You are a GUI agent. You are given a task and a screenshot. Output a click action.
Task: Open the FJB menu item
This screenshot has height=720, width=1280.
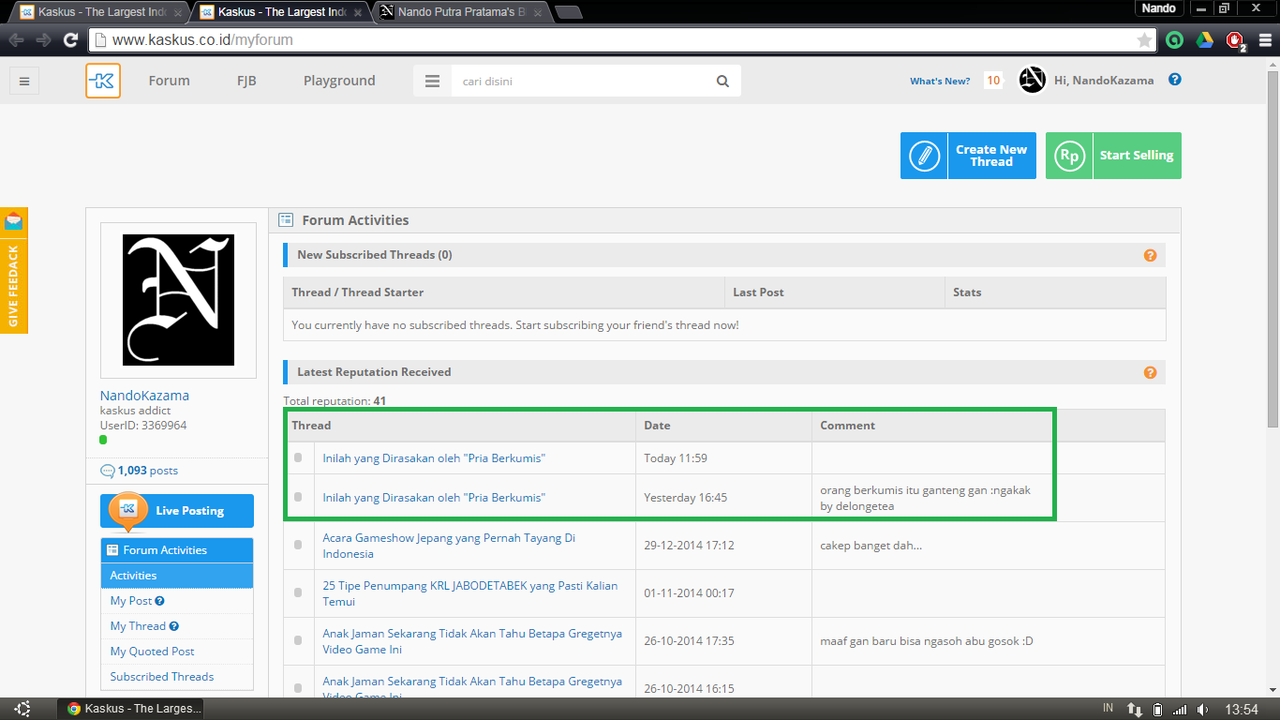(246, 81)
